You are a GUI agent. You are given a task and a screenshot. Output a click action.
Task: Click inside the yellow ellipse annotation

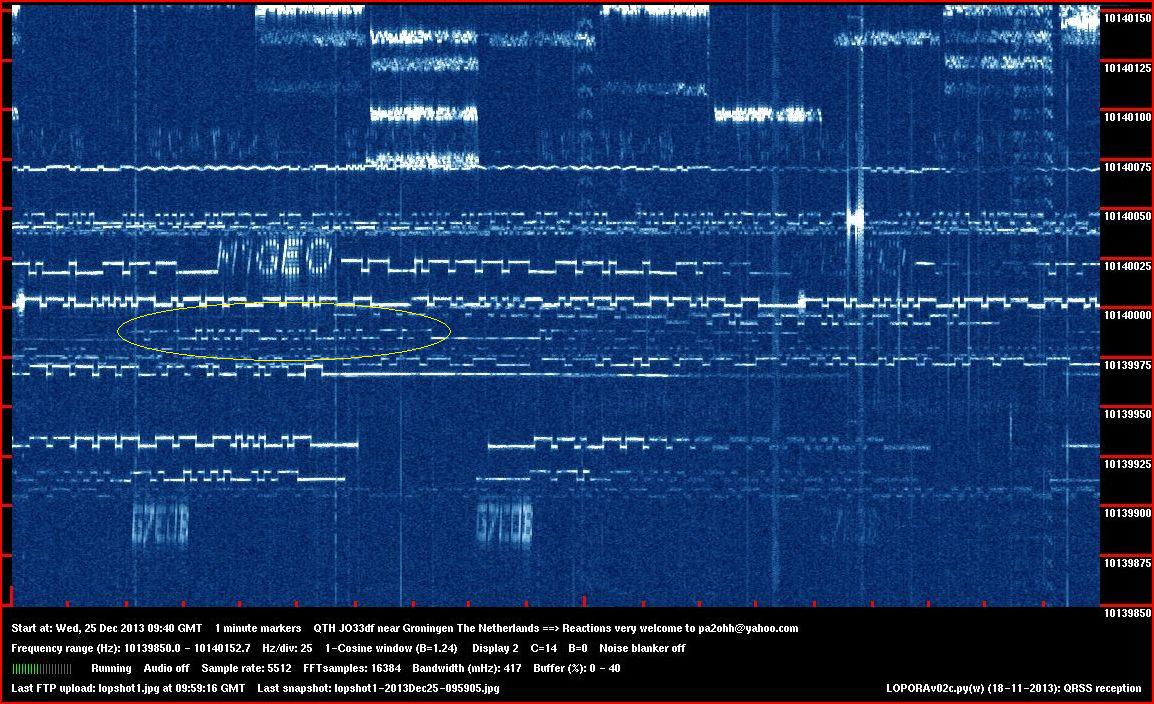283,331
